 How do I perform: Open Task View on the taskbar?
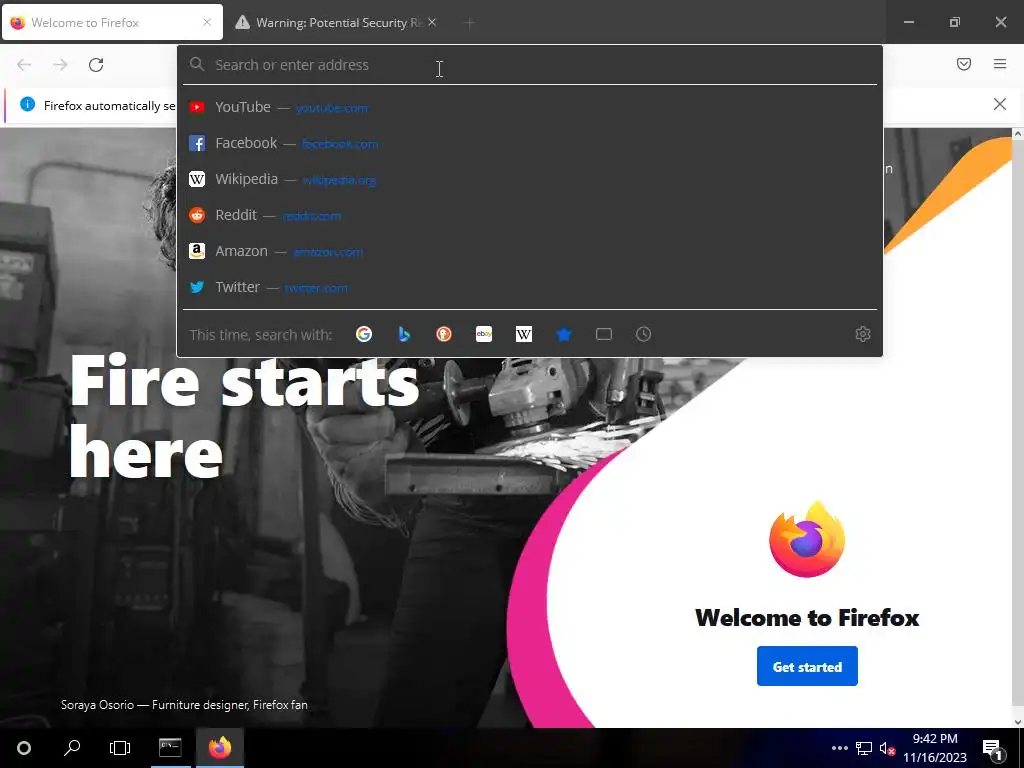click(x=120, y=748)
